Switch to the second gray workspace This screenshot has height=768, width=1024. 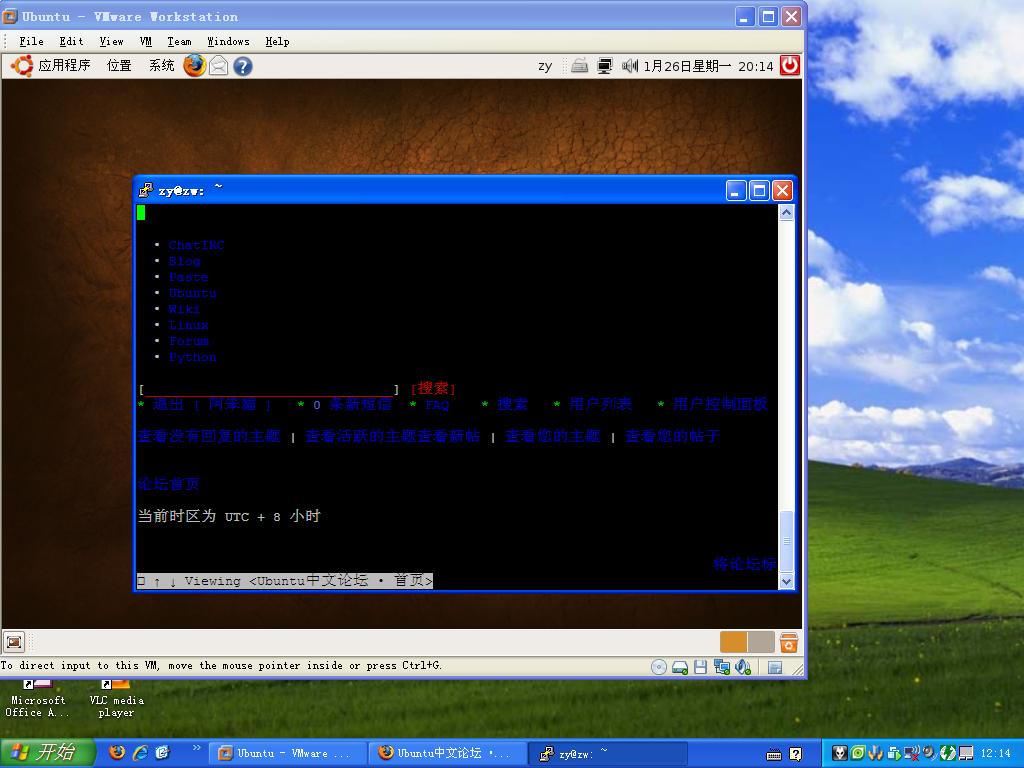(761, 642)
